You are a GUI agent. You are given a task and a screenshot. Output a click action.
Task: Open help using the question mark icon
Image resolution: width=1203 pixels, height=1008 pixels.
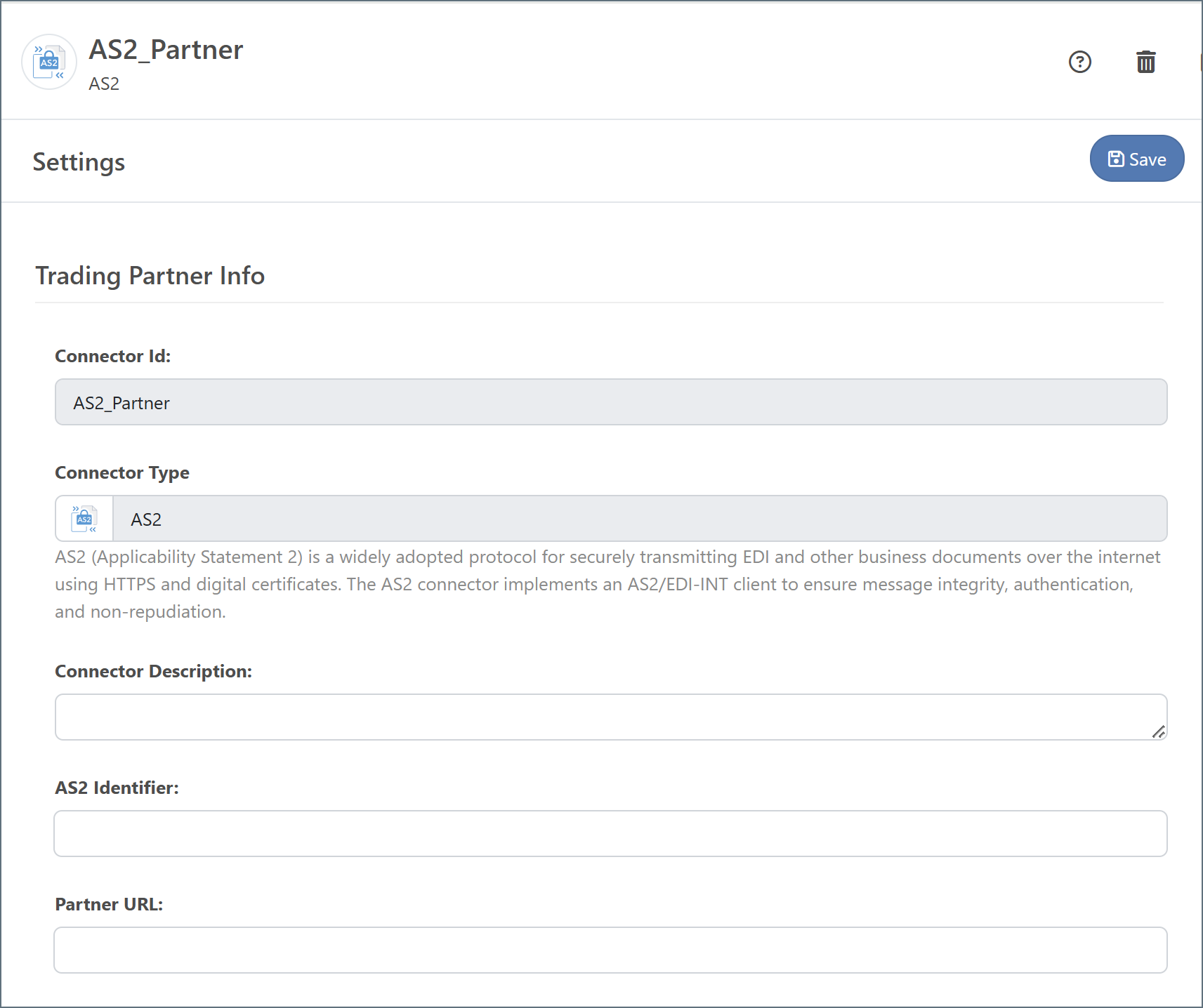1079,62
